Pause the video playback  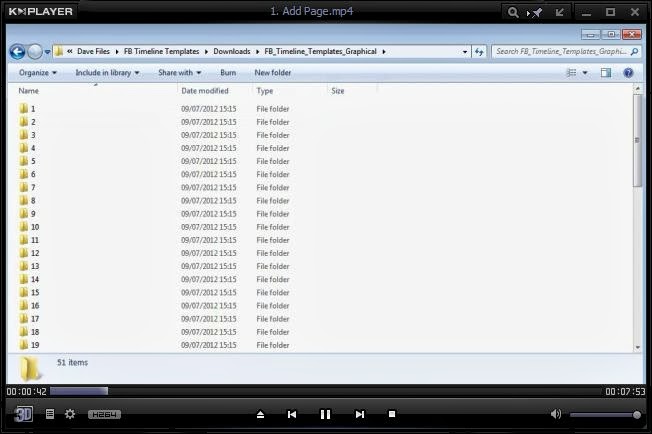click(325, 414)
